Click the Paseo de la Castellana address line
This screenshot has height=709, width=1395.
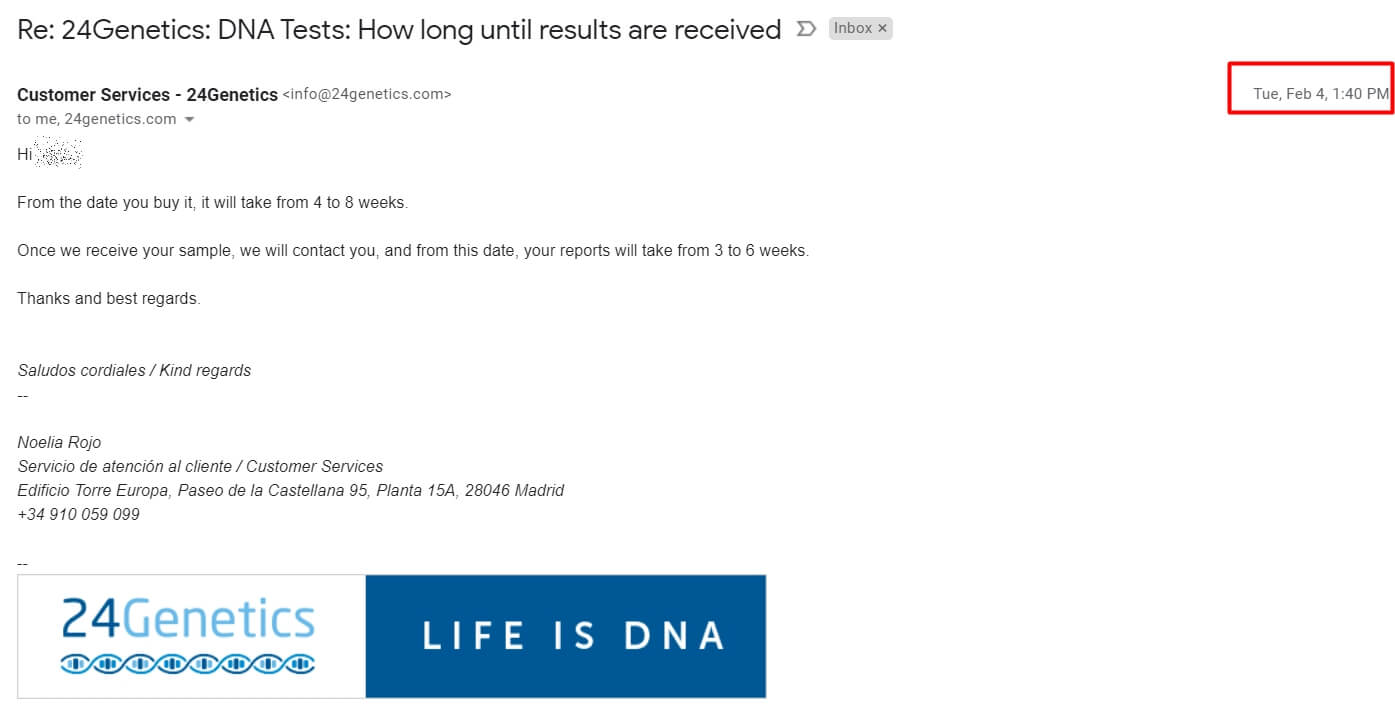click(x=290, y=491)
